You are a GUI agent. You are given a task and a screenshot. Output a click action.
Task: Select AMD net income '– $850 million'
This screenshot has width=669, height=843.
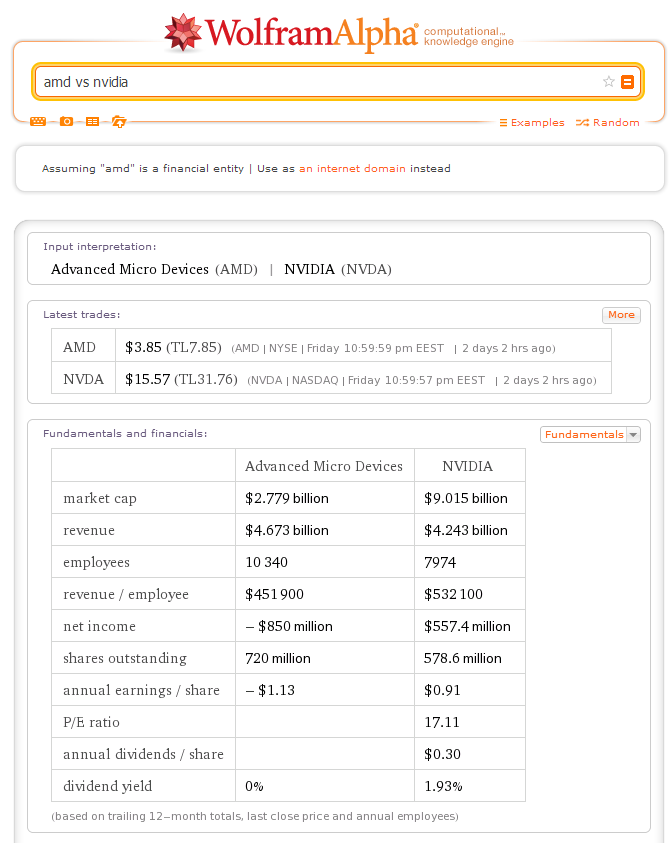[289, 626]
